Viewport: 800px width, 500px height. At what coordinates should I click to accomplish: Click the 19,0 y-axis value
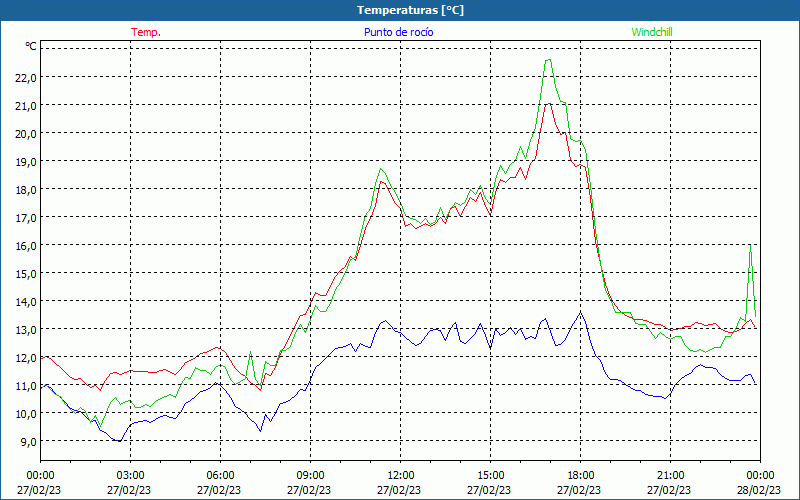[x=27, y=162]
